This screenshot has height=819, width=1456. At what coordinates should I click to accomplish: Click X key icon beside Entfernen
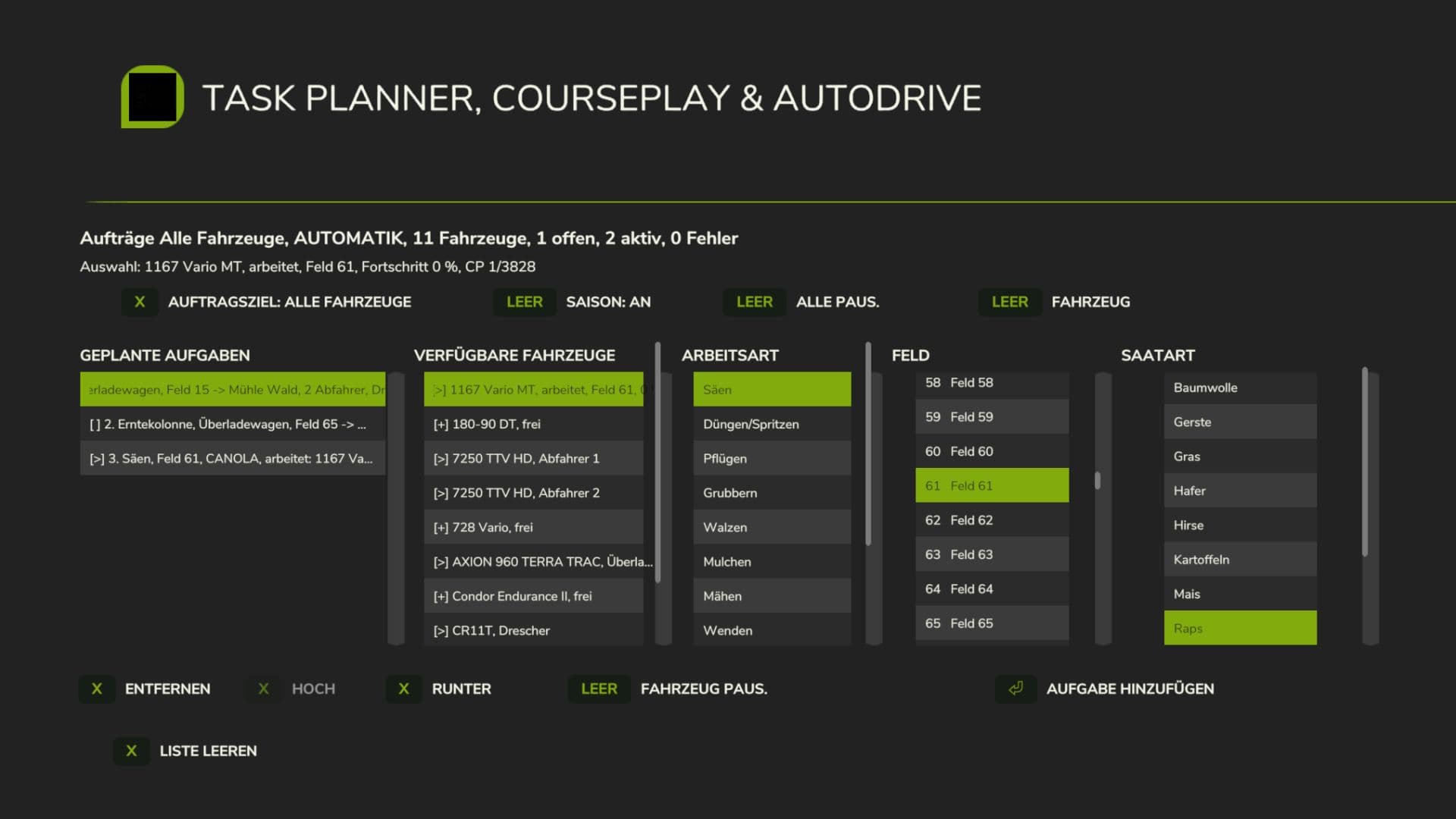97,689
